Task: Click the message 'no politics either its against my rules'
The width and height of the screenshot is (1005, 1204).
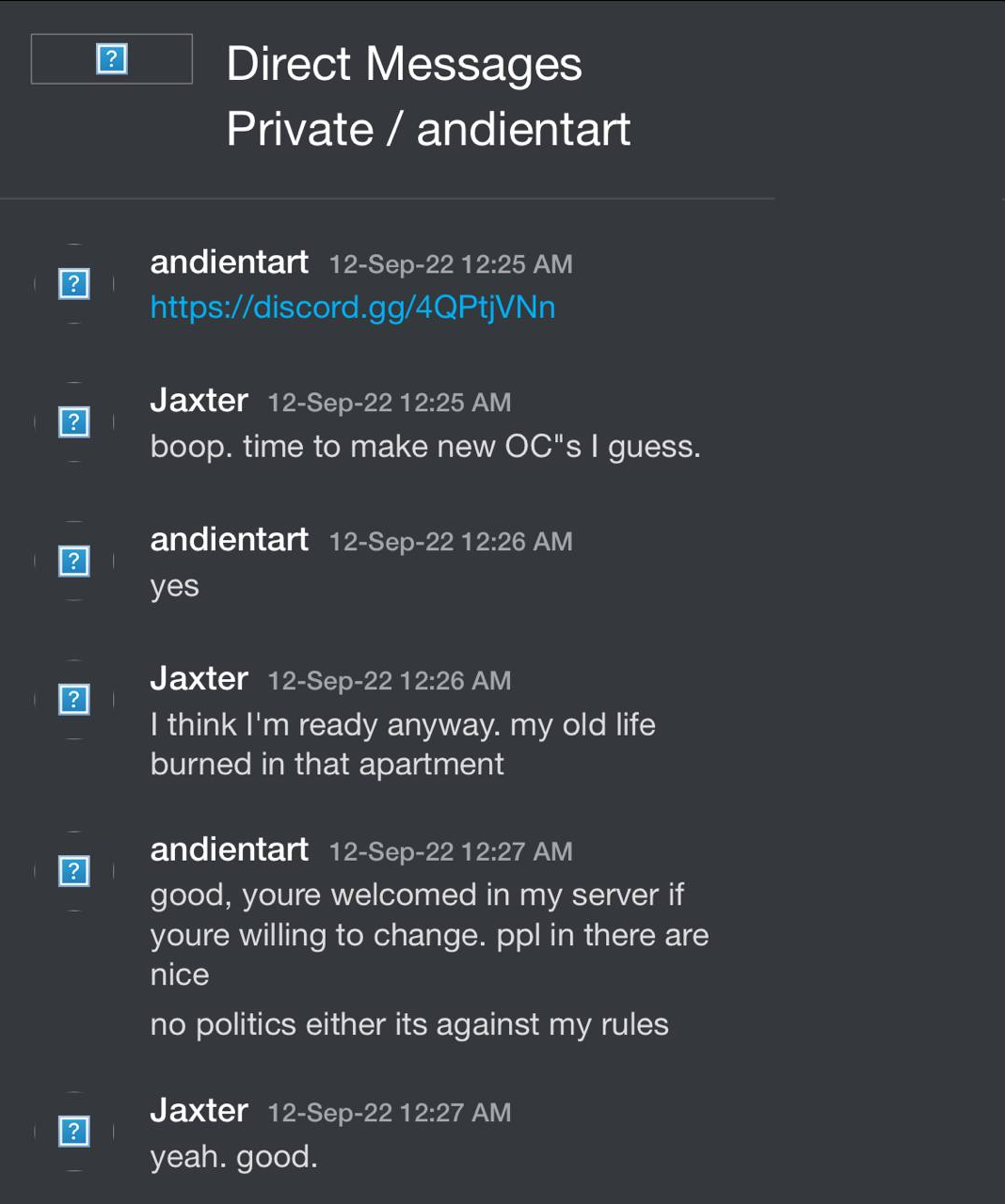Action: coord(409,1024)
